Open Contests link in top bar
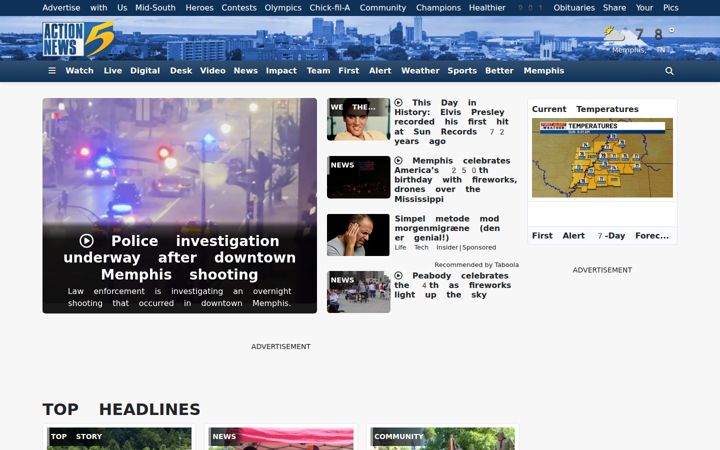 pyautogui.click(x=239, y=8)
